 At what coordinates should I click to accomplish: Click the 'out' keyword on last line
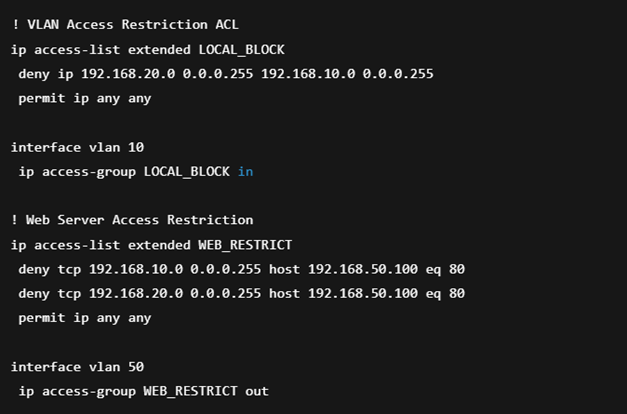coord(257,391)
